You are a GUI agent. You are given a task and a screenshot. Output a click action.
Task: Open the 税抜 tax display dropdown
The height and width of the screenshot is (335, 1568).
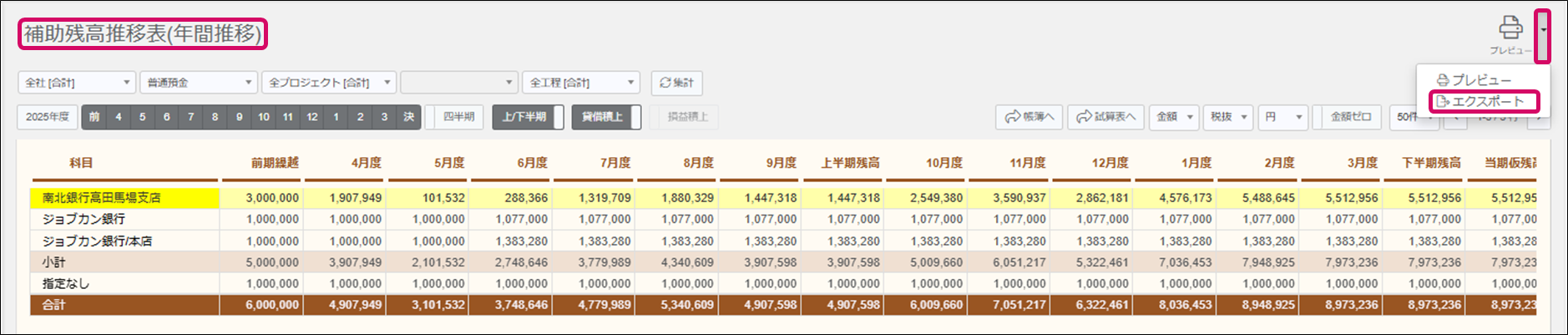click(1229, 117)
